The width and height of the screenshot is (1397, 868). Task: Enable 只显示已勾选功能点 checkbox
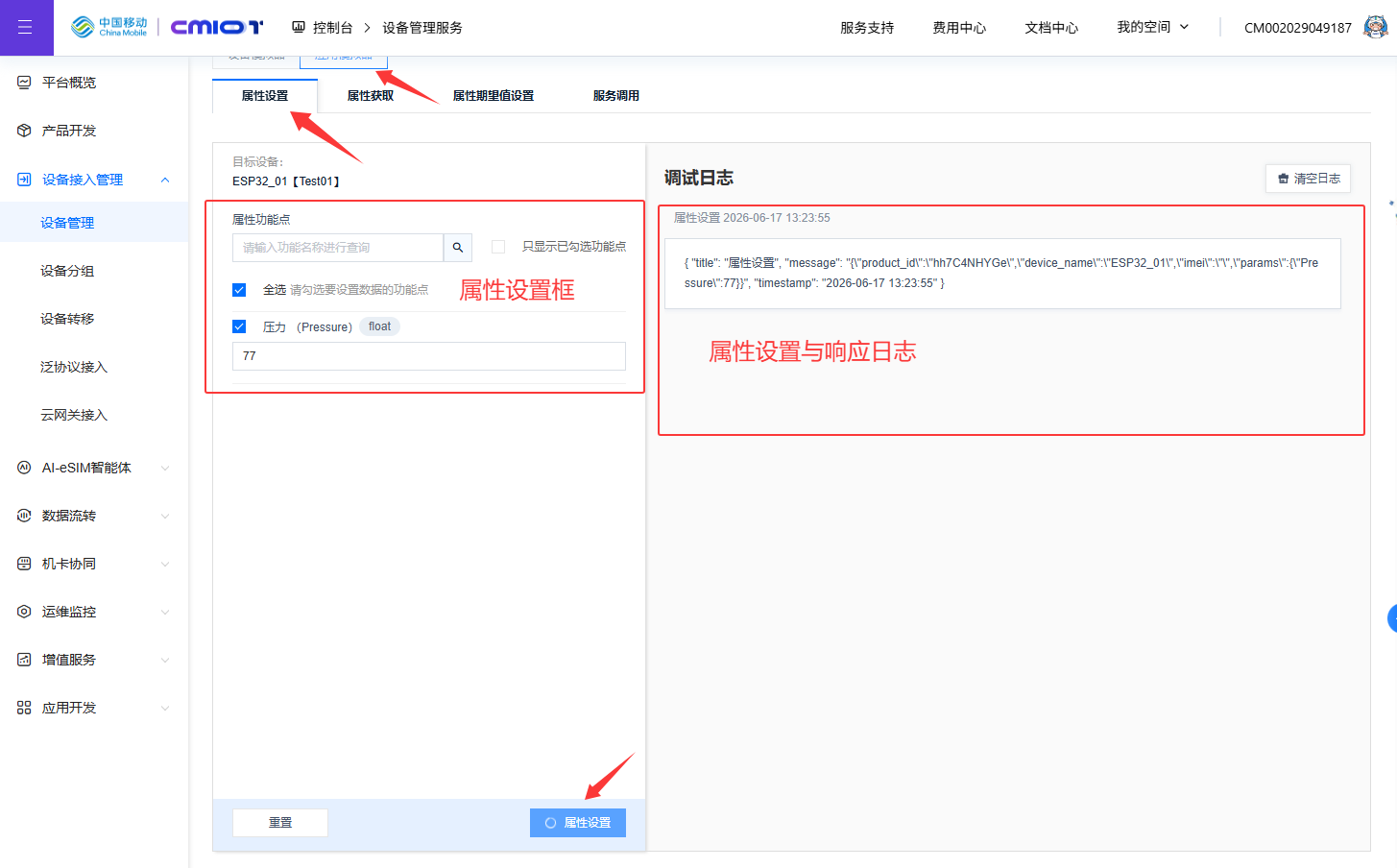pyautogui.click(x=498, y=247)
